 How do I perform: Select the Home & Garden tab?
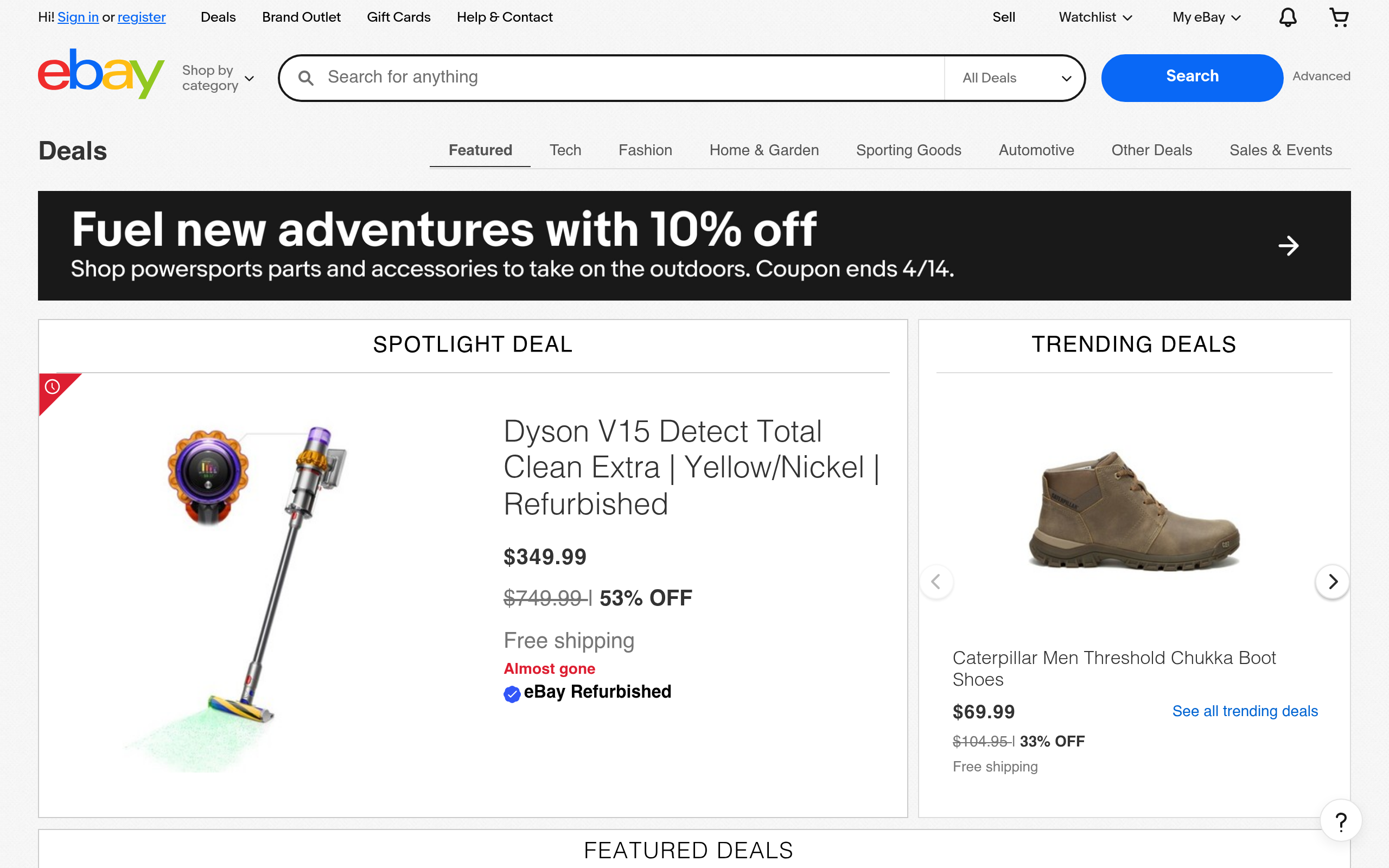(x=763, y=150)
